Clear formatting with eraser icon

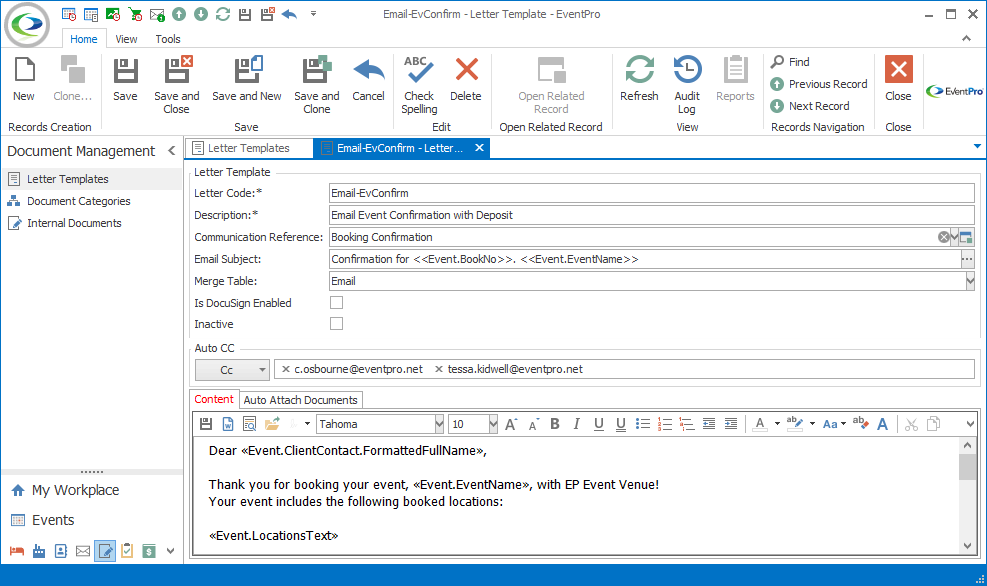(860, 424)
